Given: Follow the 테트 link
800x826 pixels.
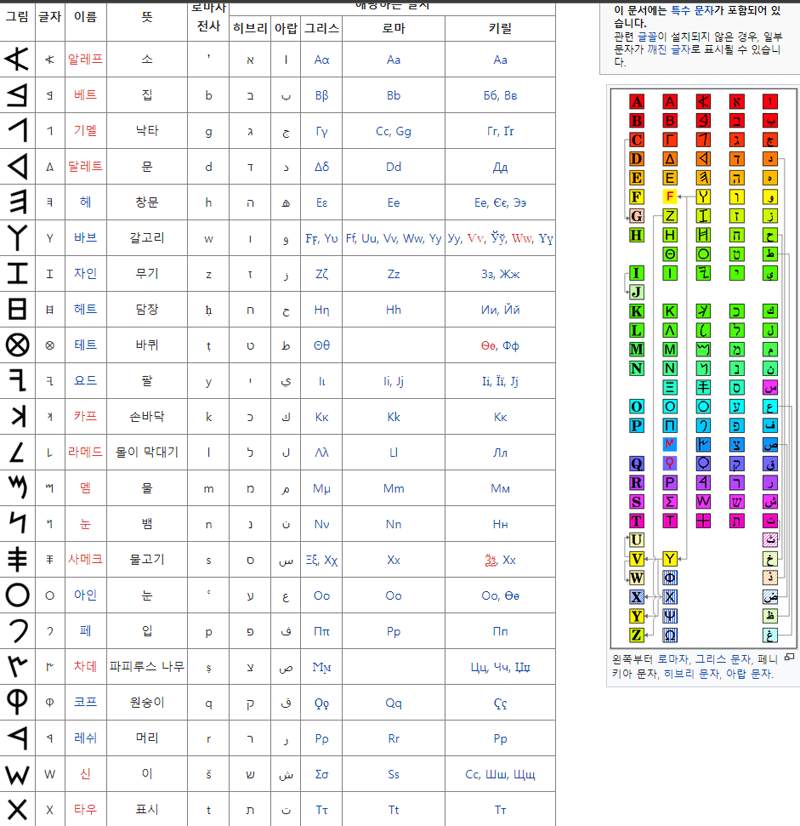Looking at the screenshot, I should pos(85,345).
